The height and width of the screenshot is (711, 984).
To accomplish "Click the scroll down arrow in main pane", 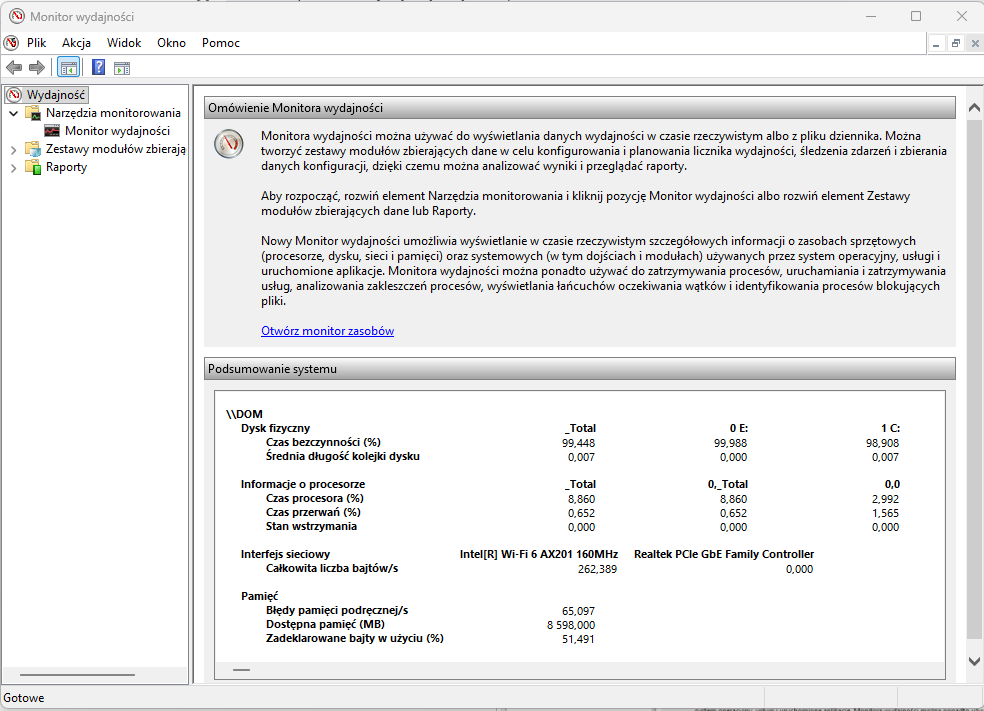I will 975,661.
